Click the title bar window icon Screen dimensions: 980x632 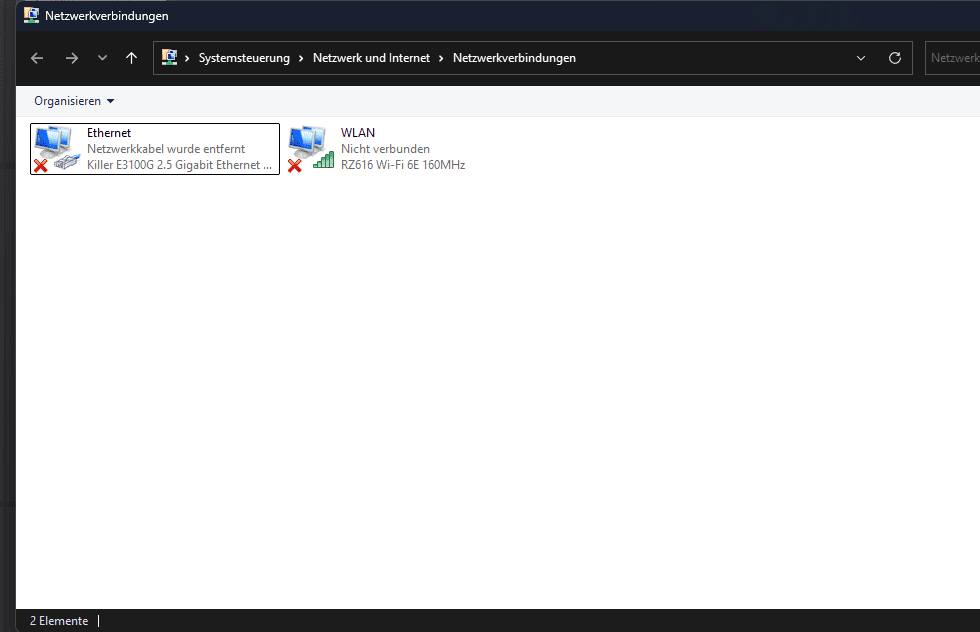31,16
